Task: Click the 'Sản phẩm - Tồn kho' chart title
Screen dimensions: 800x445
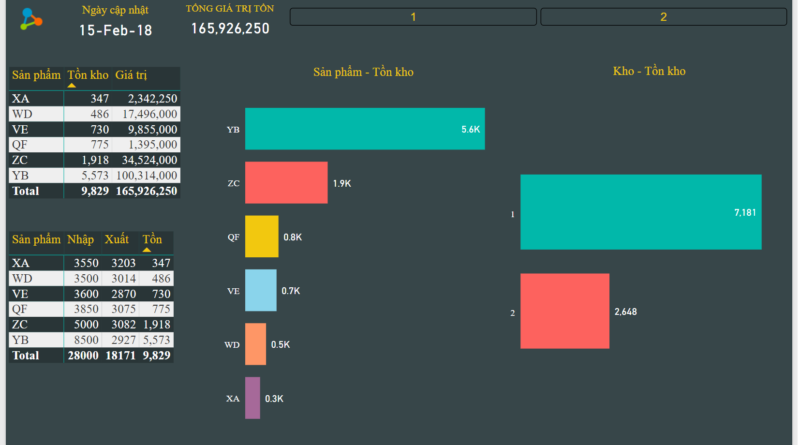Action: [363, 72]
